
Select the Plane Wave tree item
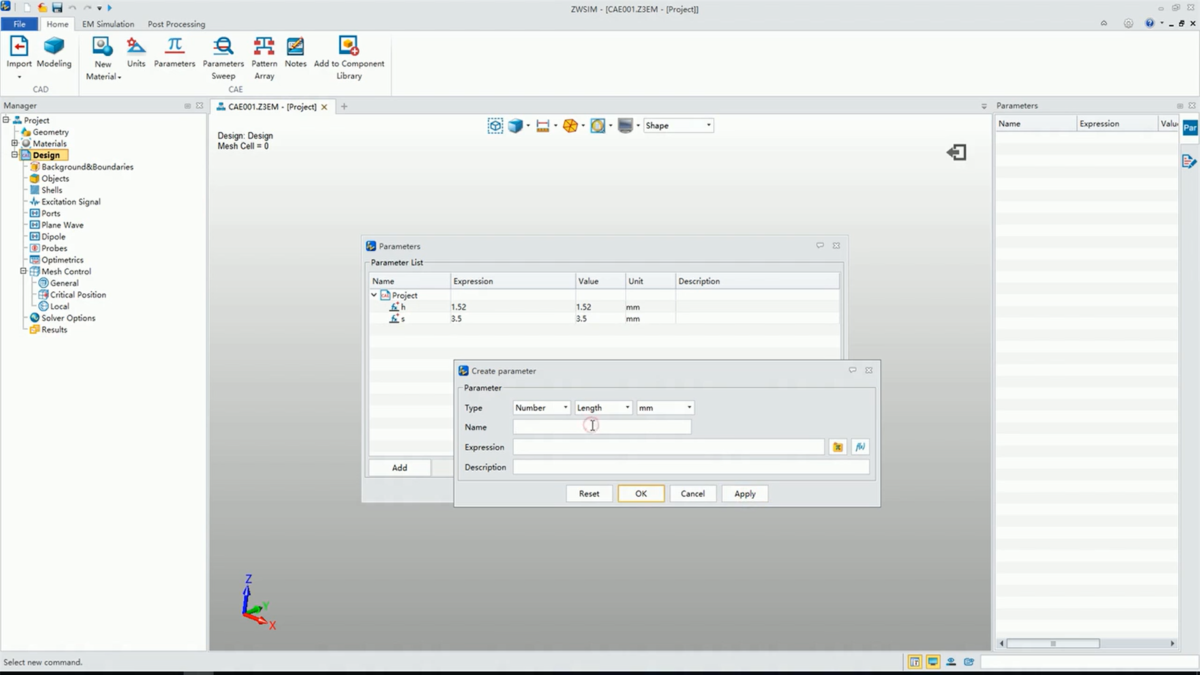(62, 225)
